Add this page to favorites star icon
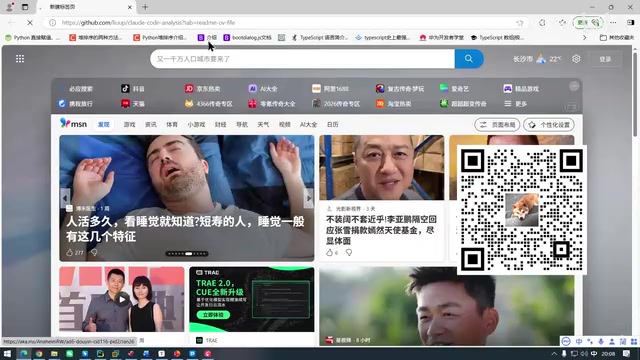The width and height of the screenshot is (640, 360). 520,23
